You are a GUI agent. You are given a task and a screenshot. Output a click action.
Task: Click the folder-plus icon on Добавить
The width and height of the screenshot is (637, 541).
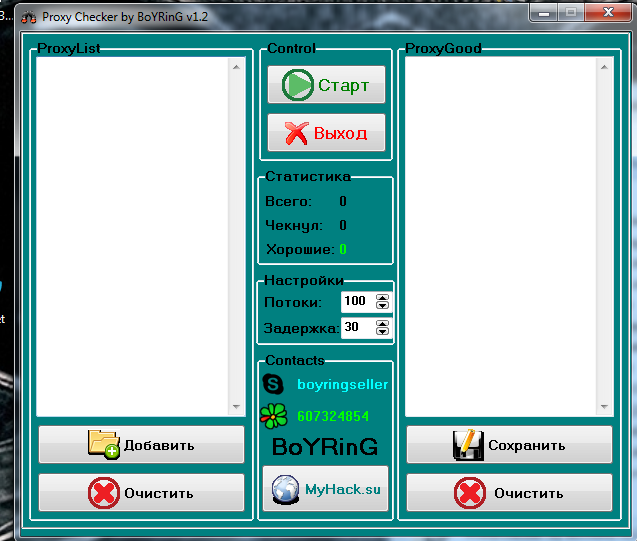[104, 445]
